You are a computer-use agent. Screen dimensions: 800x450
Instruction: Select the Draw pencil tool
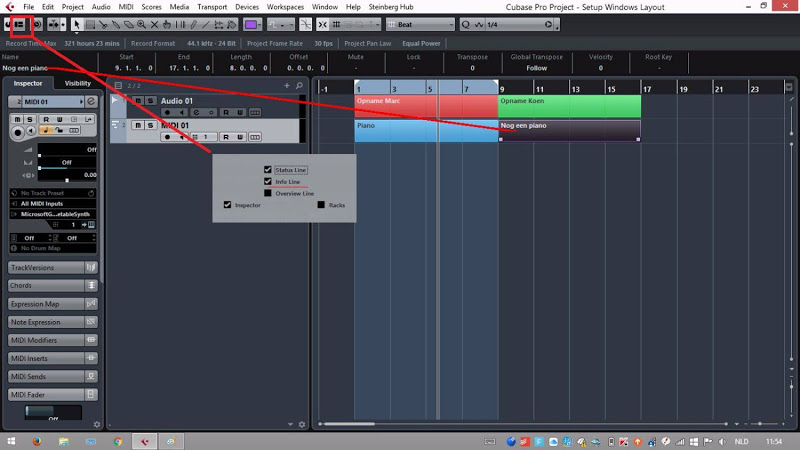pos(193,24)
